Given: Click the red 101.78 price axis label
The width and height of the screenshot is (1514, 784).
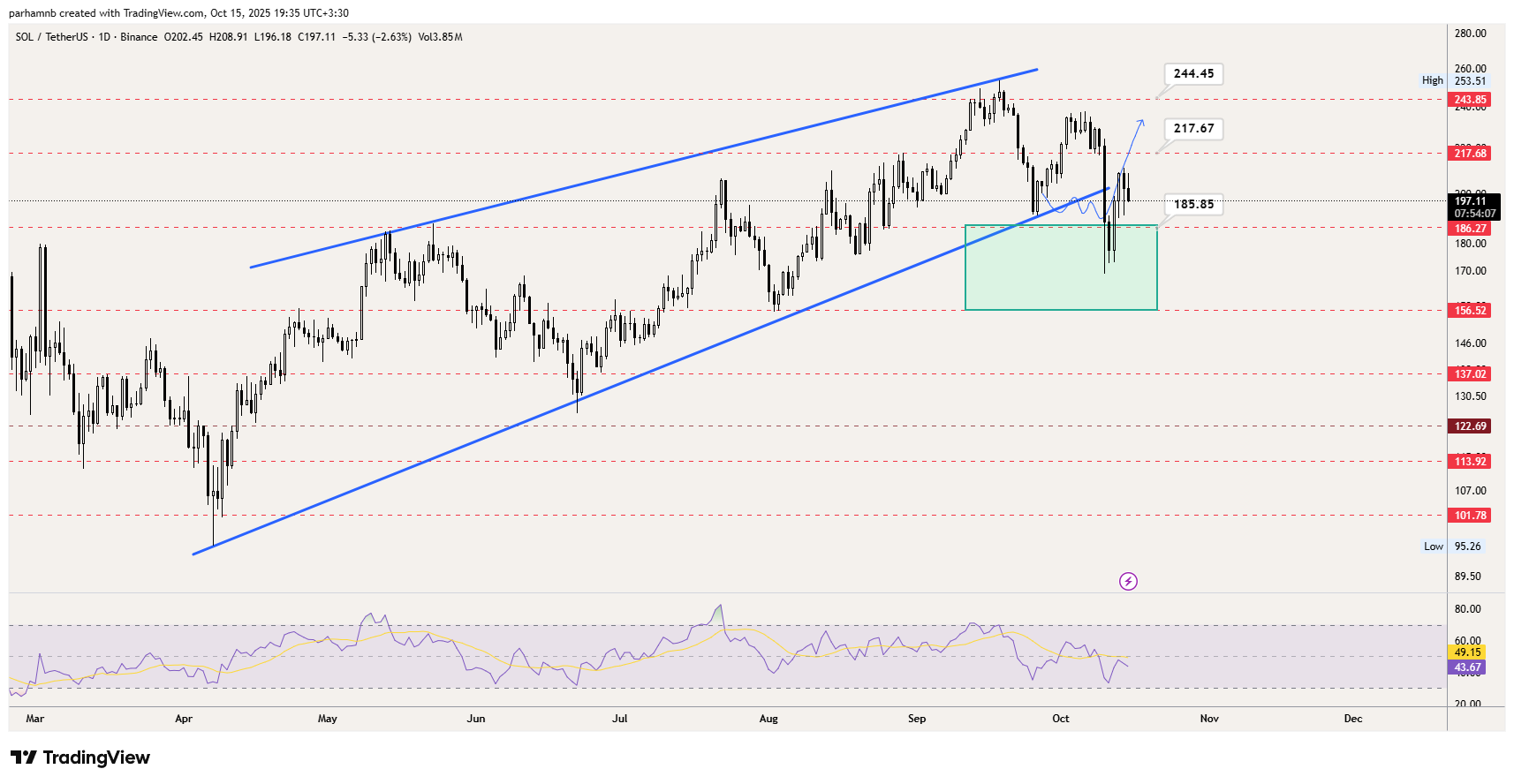Looking at the screenshot, I should click(x=1471, y=516).
